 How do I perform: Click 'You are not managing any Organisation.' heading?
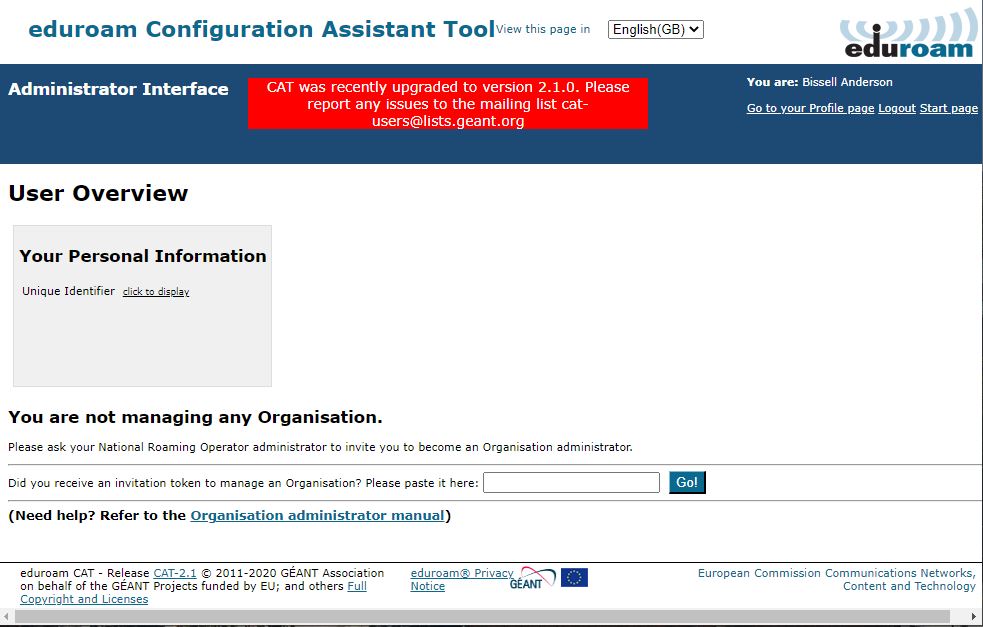click(x=195, y=417)
